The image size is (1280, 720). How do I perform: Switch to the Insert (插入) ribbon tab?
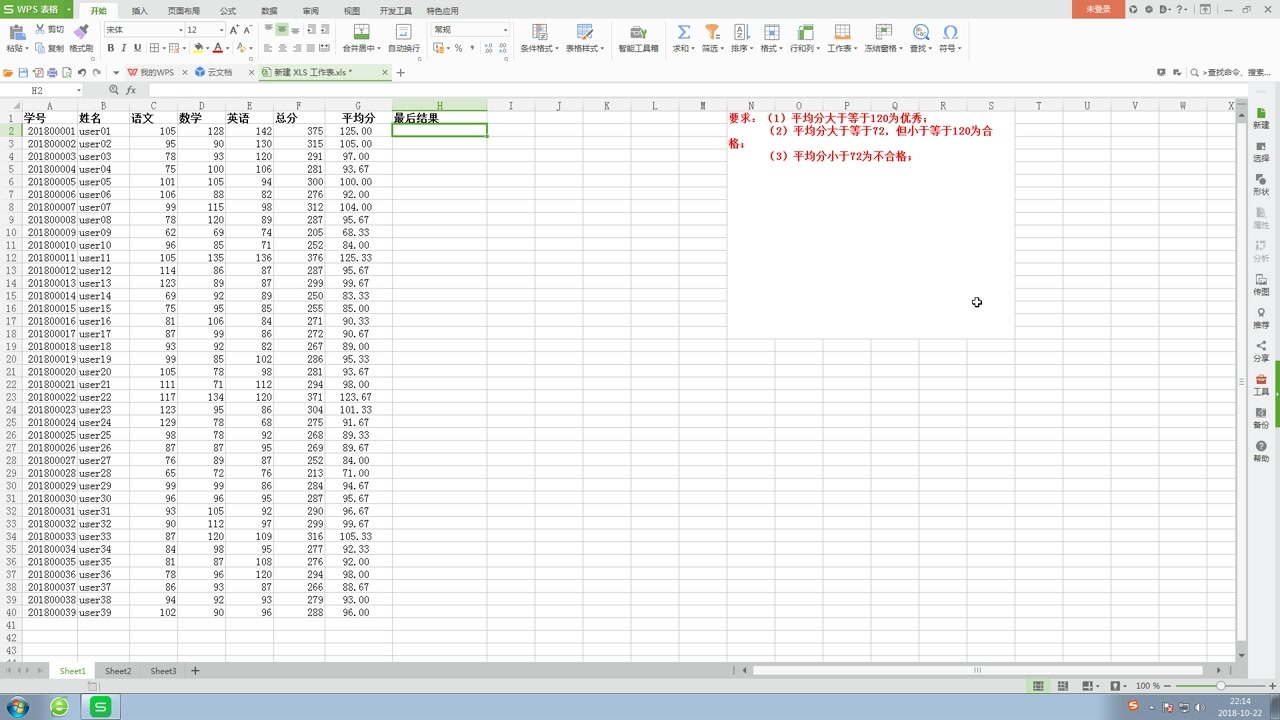[x=140, y=11]
